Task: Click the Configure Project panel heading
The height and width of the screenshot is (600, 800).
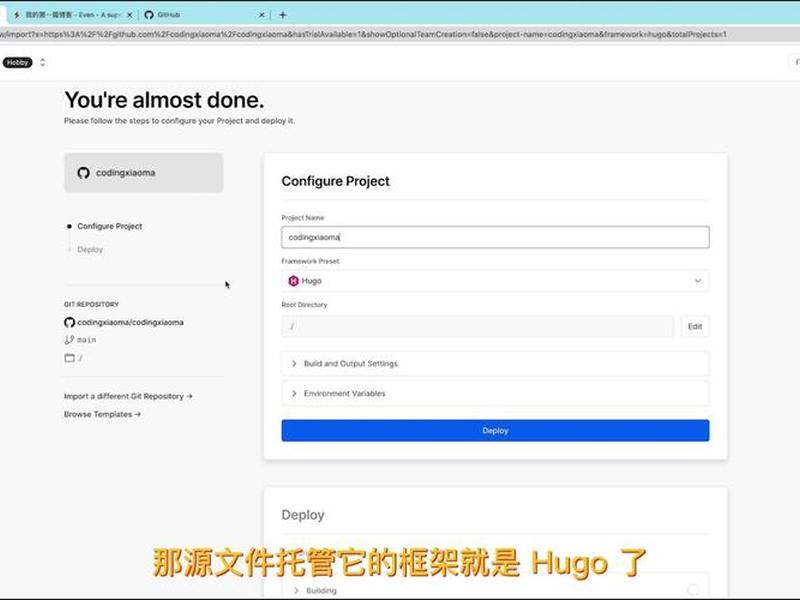Action: (x=335, y=181)
